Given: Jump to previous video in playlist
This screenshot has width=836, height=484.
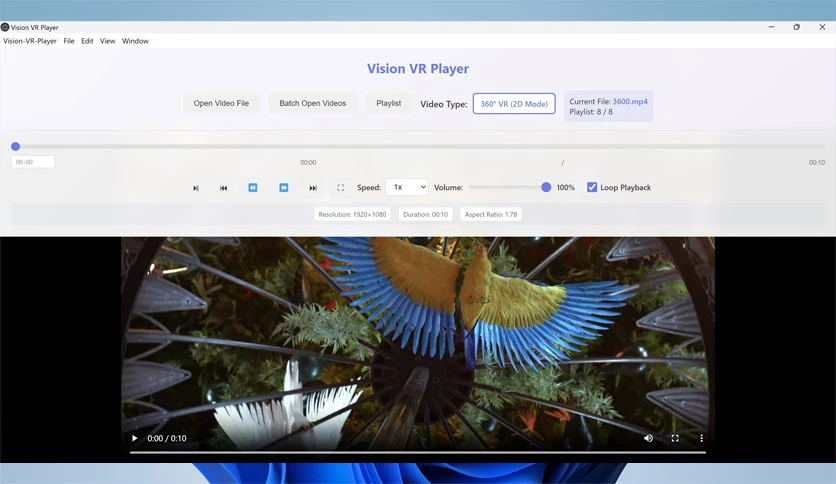Looking at the screenshot, I should pos(223,188).
